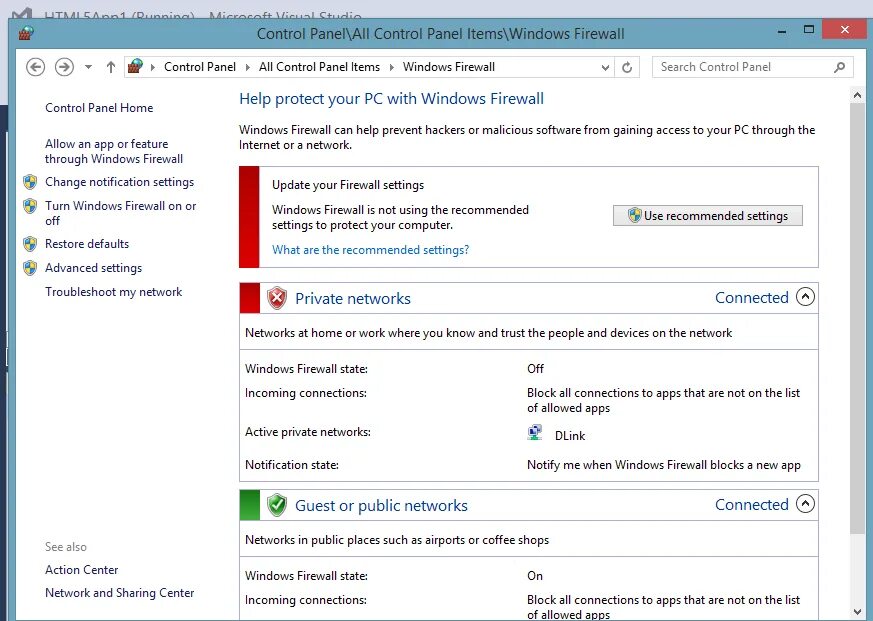873x621 pixels.
Task: Open Network and Sharing Center link
Action: pos(120,593)
